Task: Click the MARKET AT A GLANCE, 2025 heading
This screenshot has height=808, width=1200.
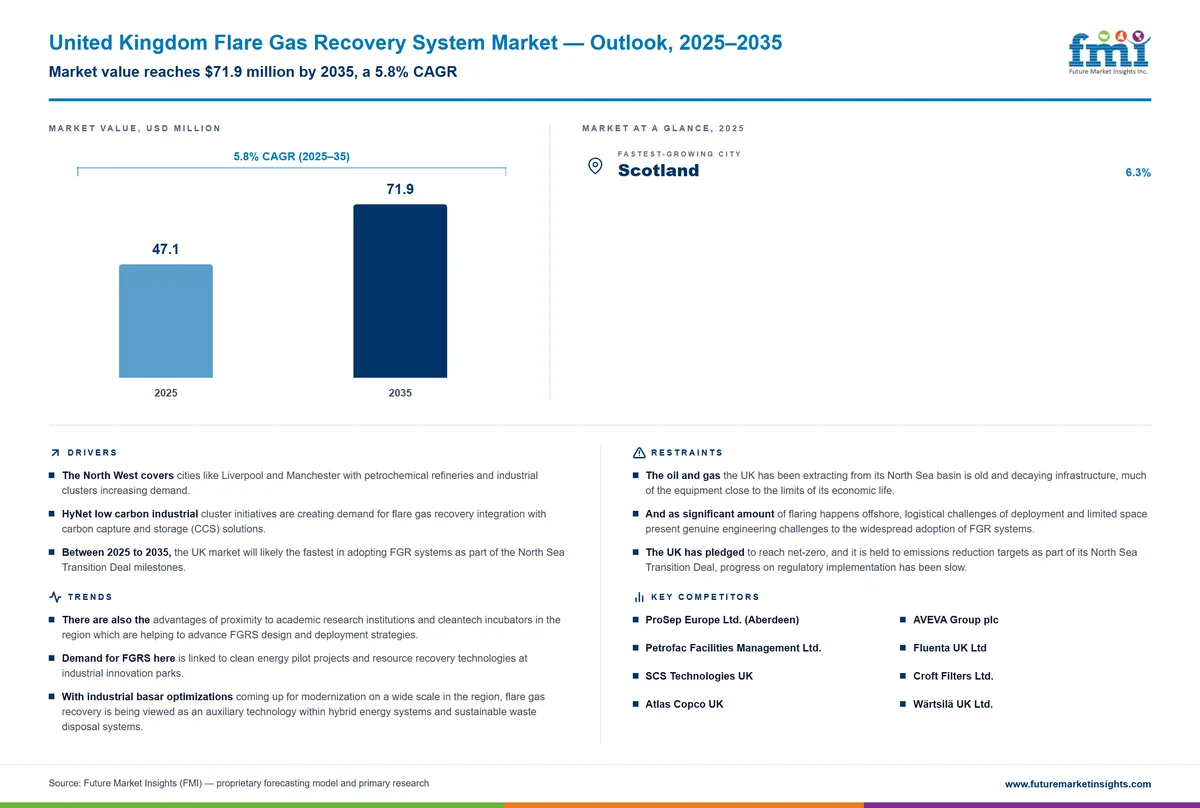Action: [663, 128]
